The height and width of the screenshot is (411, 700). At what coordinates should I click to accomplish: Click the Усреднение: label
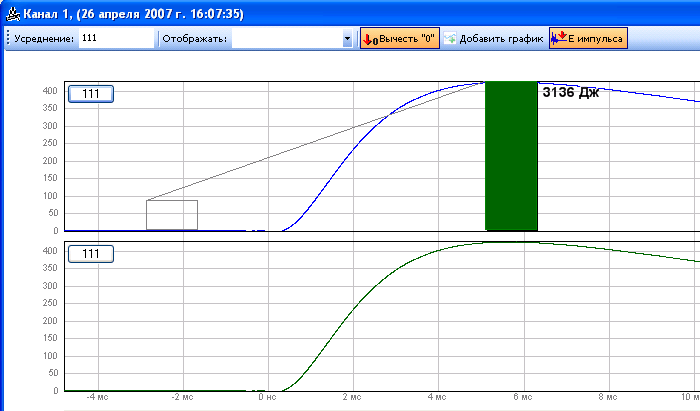(44, 39)
